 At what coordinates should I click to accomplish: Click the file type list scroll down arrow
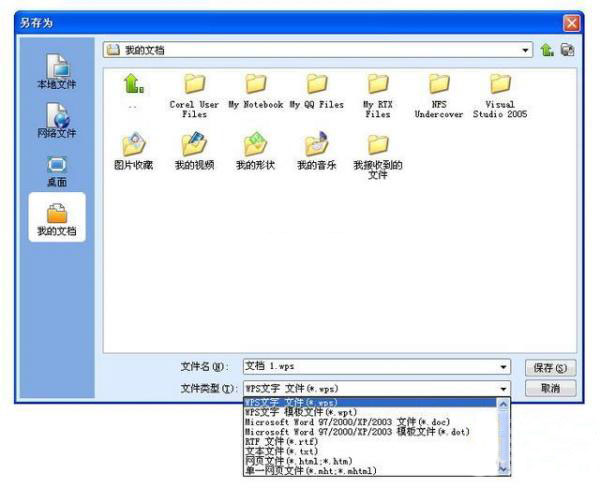(503, 468)
